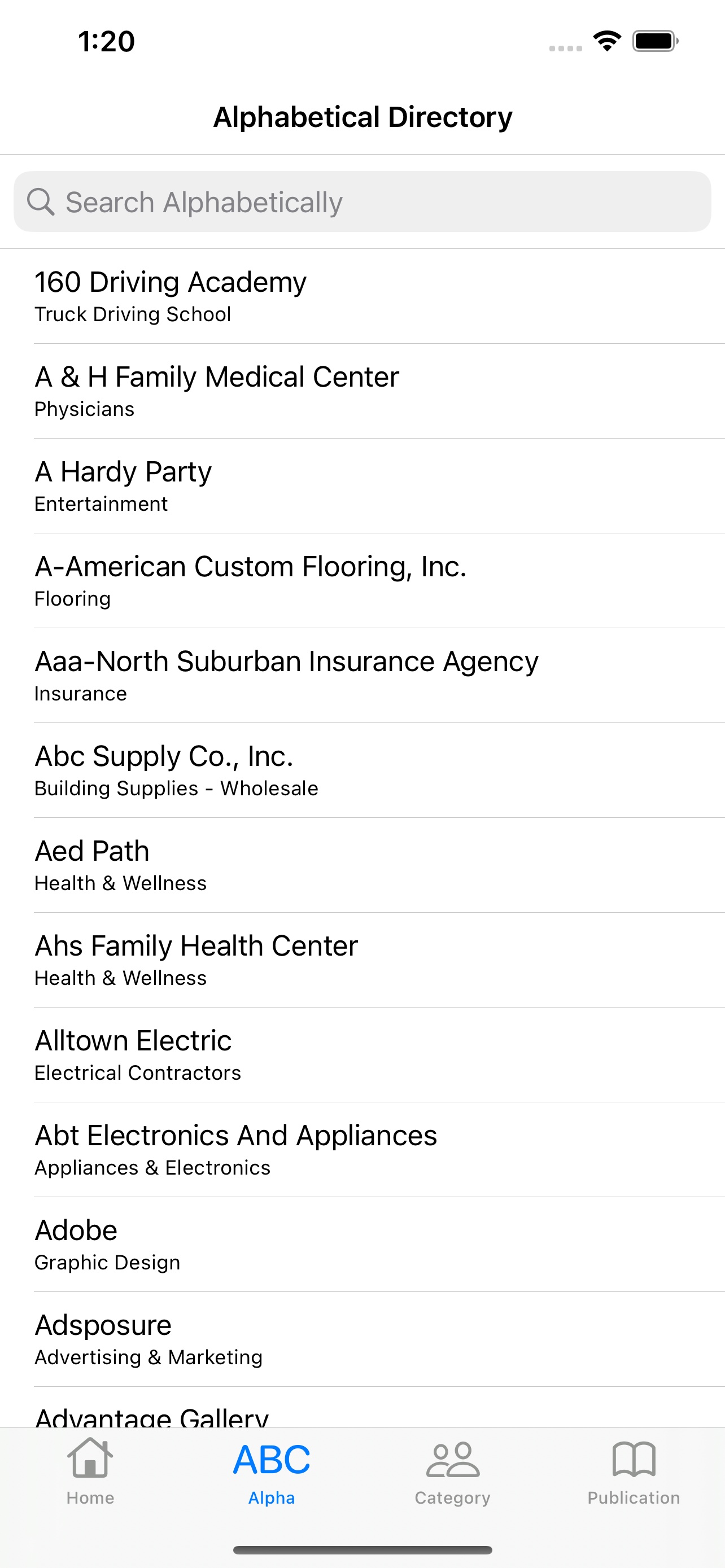Select Abc Supply Co., Inc. row
725x1568 pixels.
click(x=362, y=771)
